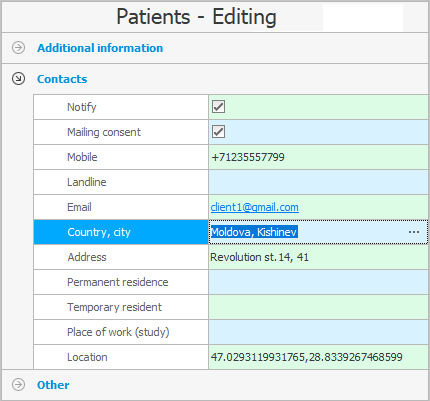The width and height of the screenshot is (430, 401).
Task: Open the client1@gmail.com email link
Action: point(255,207)
